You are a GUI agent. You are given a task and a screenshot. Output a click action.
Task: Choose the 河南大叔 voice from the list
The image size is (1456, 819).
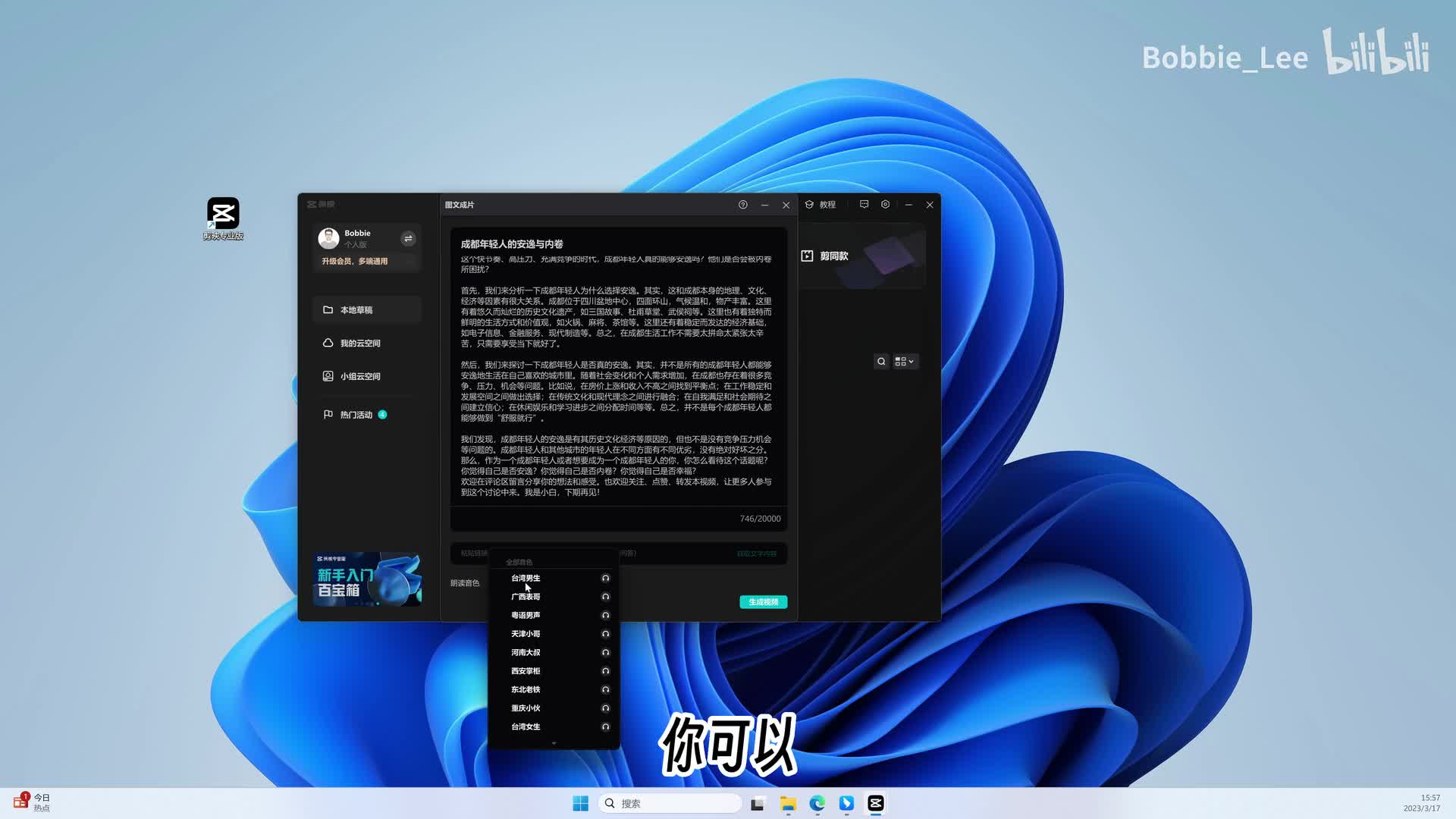pos(526,653)
